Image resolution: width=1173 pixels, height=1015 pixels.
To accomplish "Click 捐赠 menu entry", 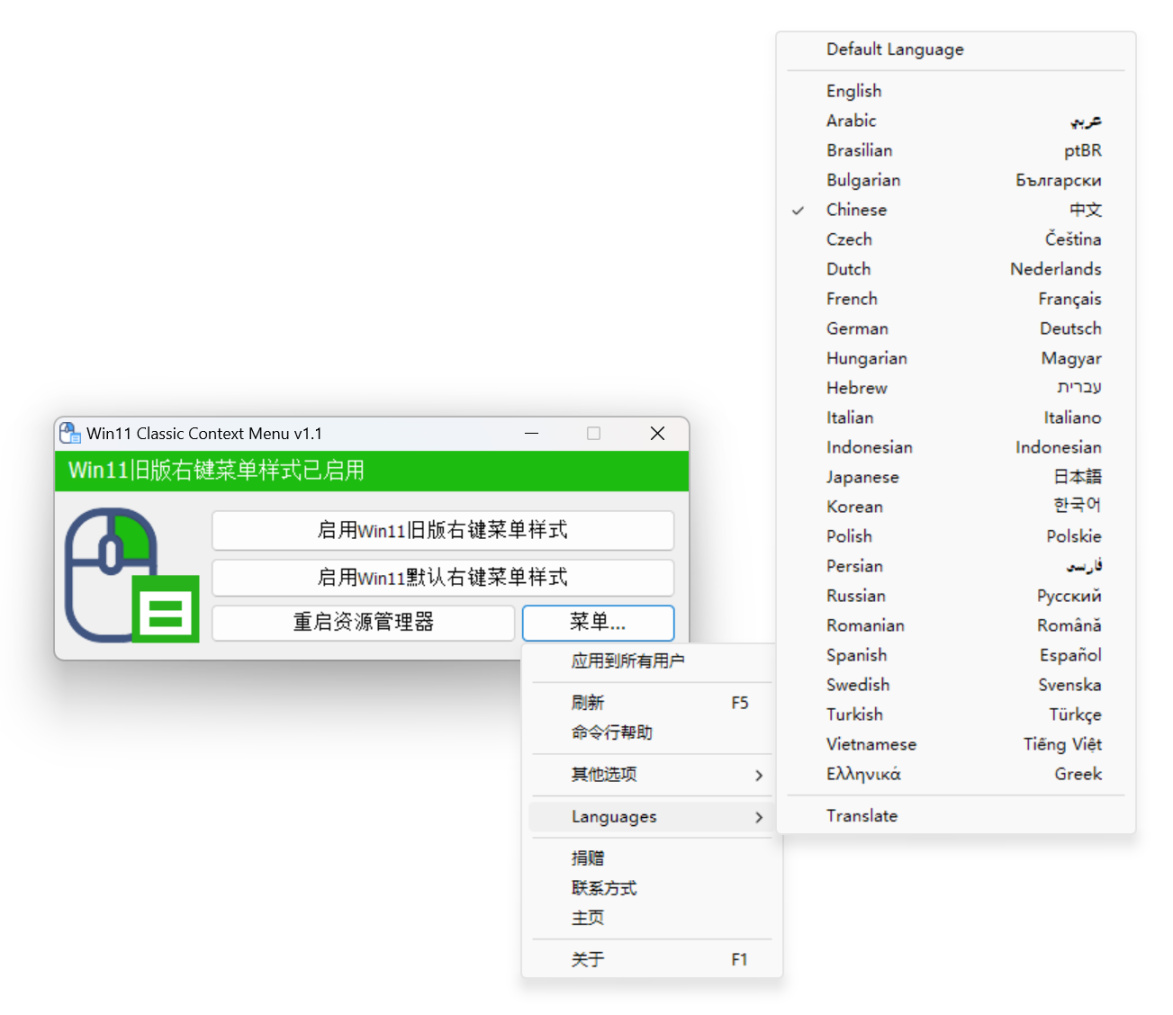I will pos(651,859).
